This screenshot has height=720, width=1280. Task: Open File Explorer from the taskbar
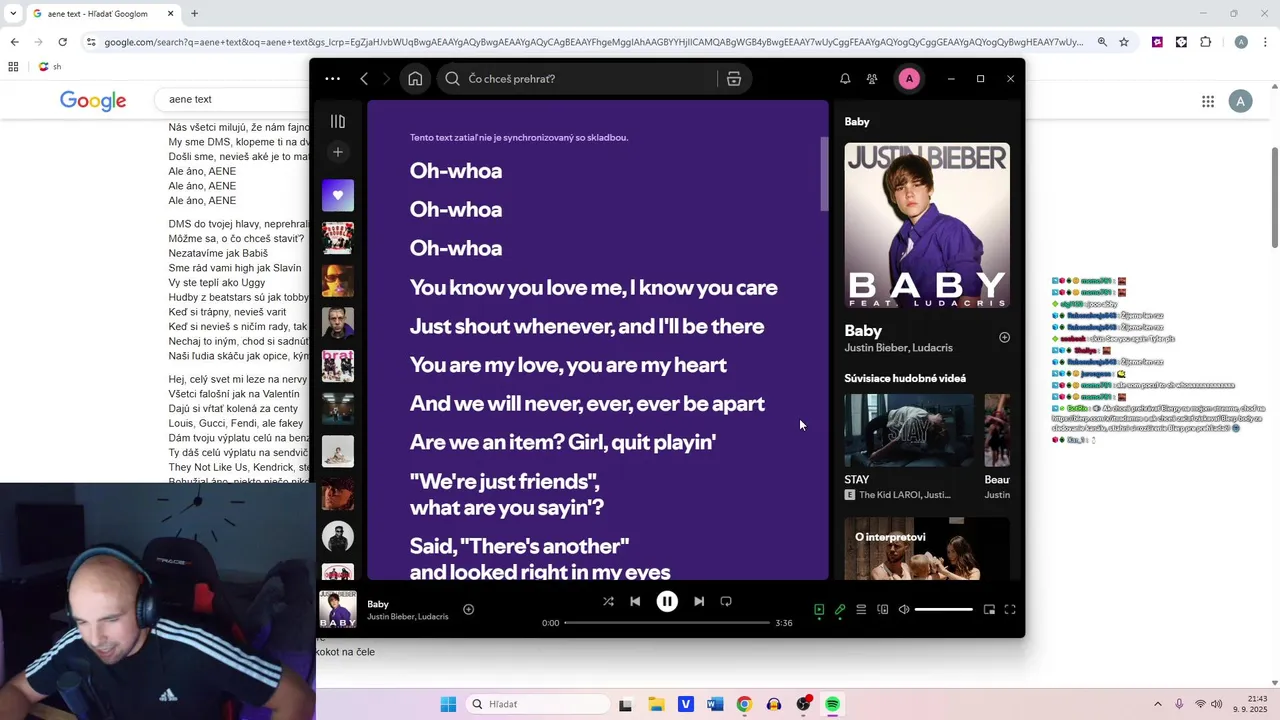tap(656, 704)
